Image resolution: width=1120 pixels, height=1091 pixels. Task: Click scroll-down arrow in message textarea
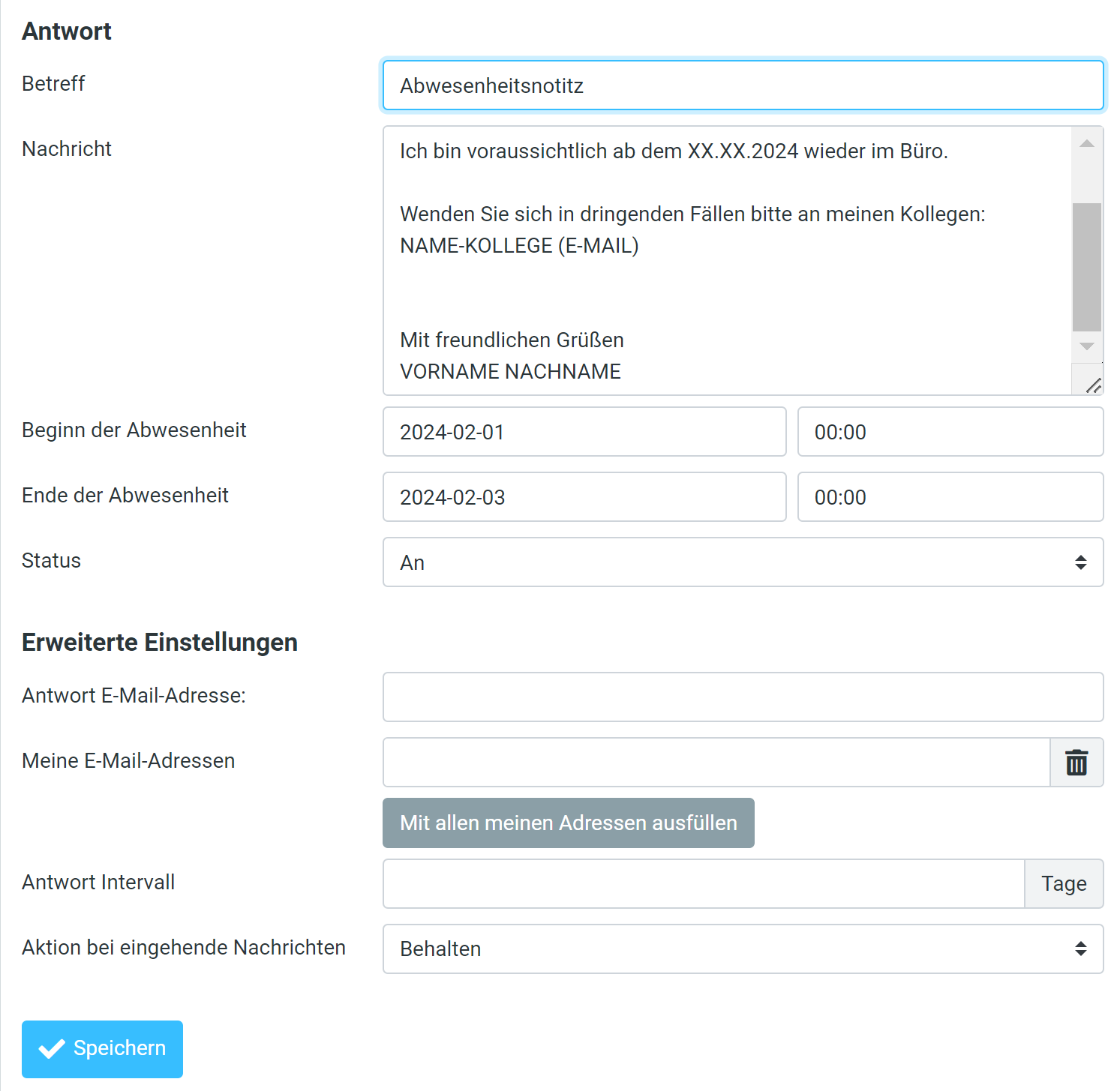click(1086, 346)
